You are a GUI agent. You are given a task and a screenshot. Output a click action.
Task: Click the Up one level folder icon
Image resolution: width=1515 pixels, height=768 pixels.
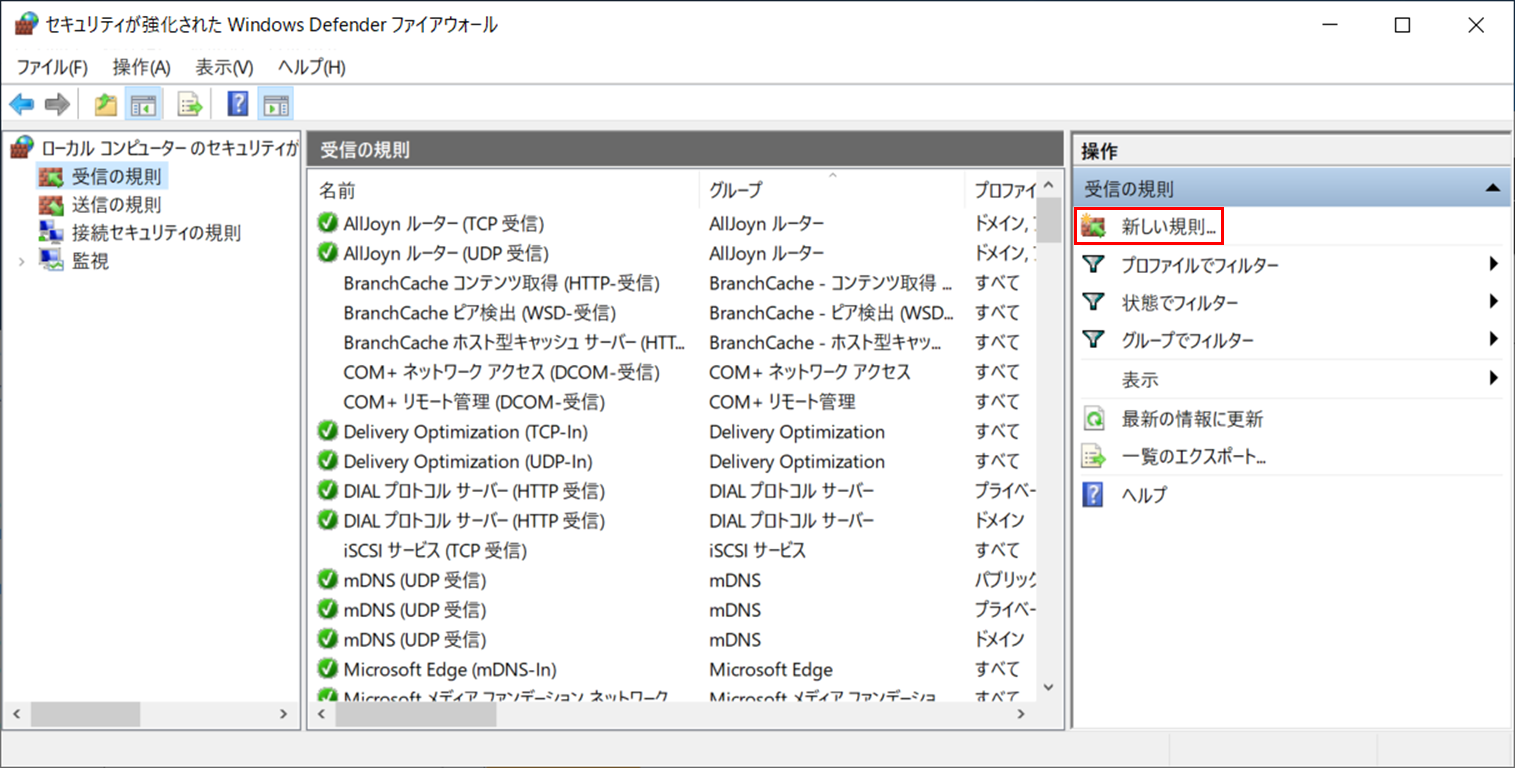(x=106, y=104)
